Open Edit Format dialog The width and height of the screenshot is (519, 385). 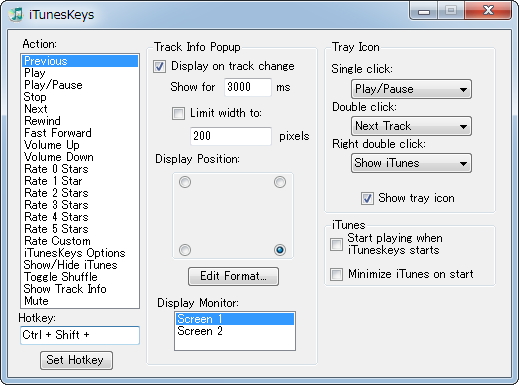pyautogui.click(x=233, y=276)
